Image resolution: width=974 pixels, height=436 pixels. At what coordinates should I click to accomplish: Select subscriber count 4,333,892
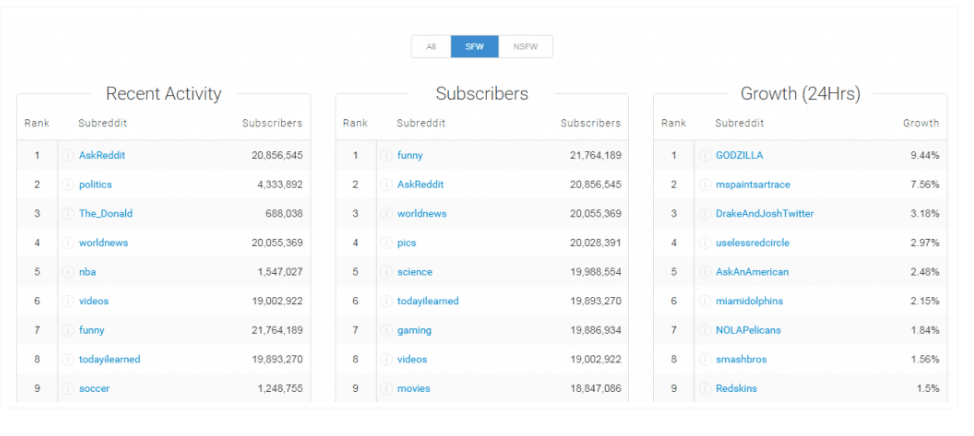[280, 184]
